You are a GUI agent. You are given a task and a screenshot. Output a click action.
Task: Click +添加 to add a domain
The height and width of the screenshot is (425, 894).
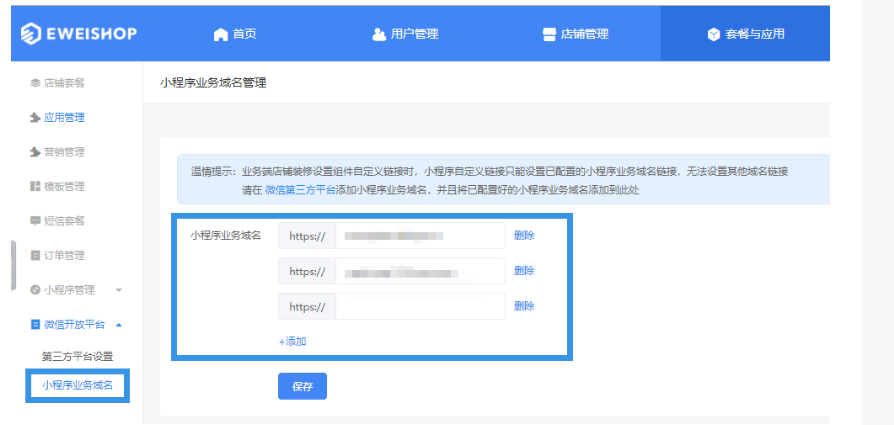pyautogui.click(x=292, y=342)
